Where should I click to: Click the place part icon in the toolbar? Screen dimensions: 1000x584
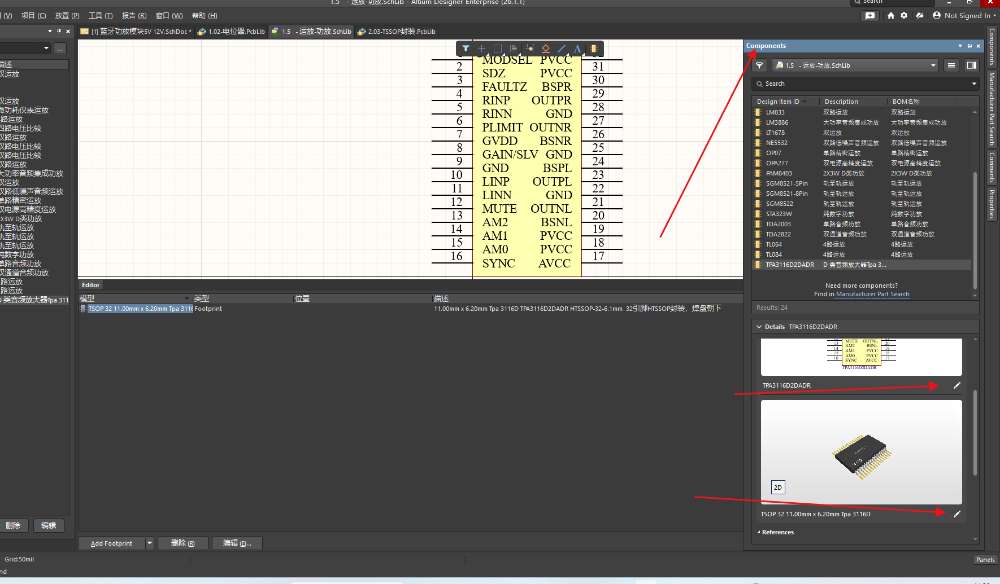[594, 48]
